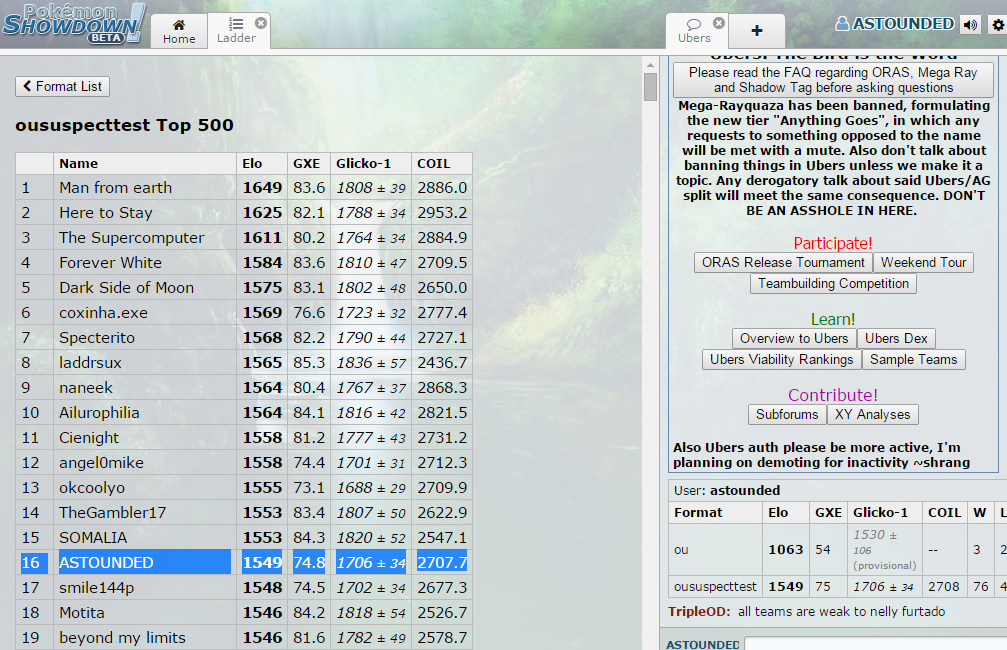Open the Ubers Dex
The height and width of the screenshot is (650, 1007).
pyautogui.click(x=896, y=339)
